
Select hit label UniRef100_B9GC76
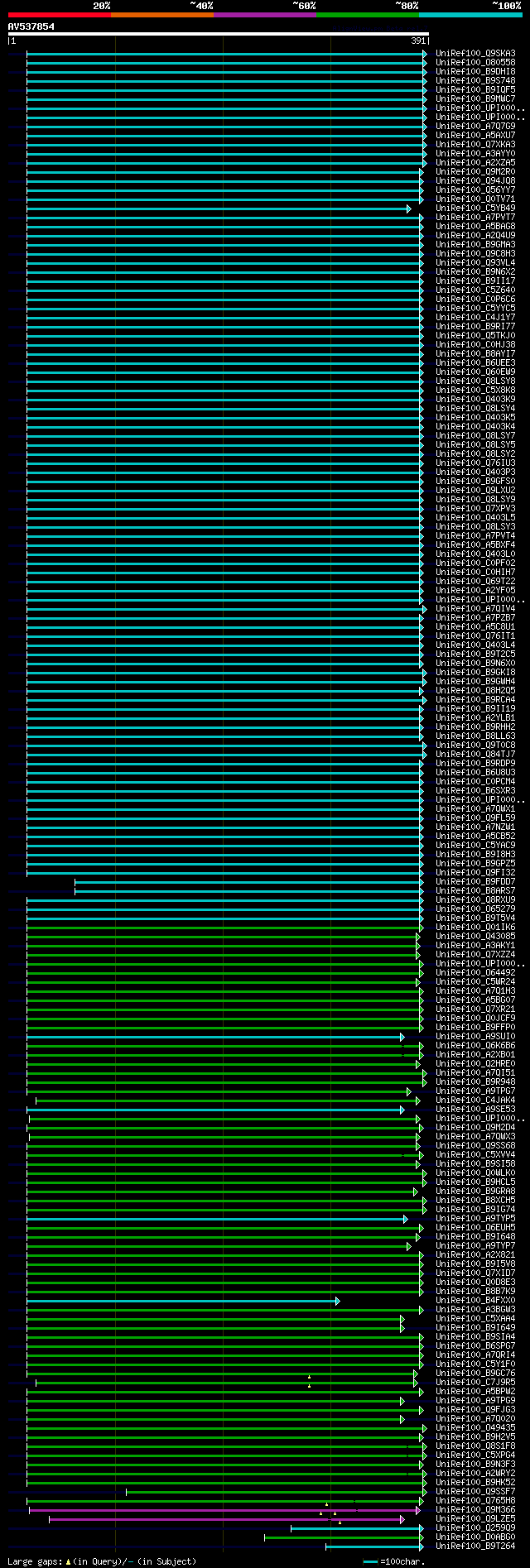(x=475, y=1374)
